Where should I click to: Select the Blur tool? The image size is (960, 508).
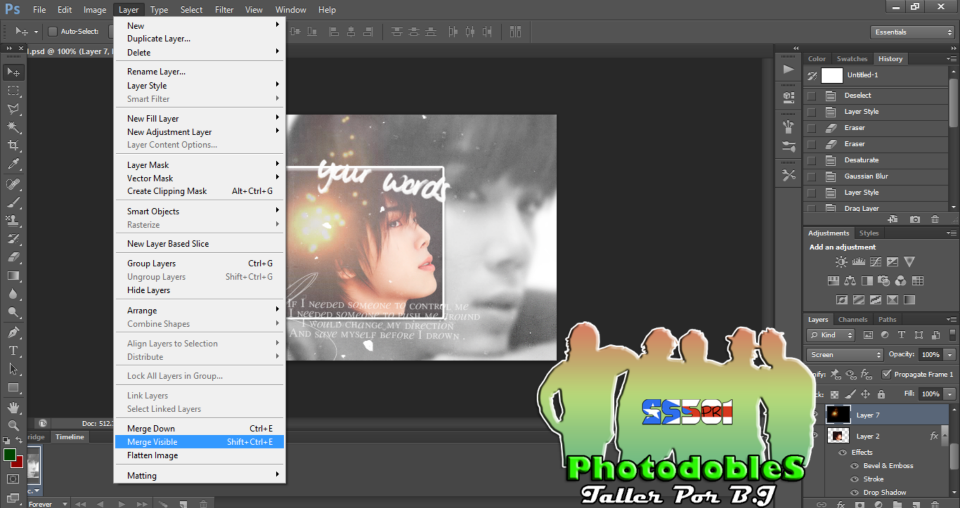click(x=13, y=294)
